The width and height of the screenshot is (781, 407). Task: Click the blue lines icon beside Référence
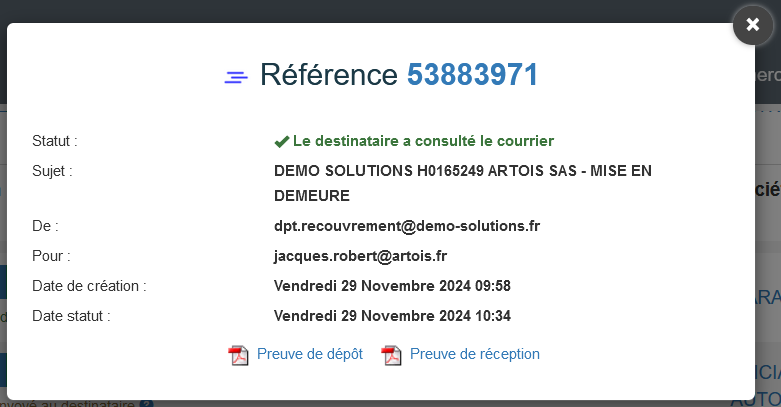(x=236, y=77)
